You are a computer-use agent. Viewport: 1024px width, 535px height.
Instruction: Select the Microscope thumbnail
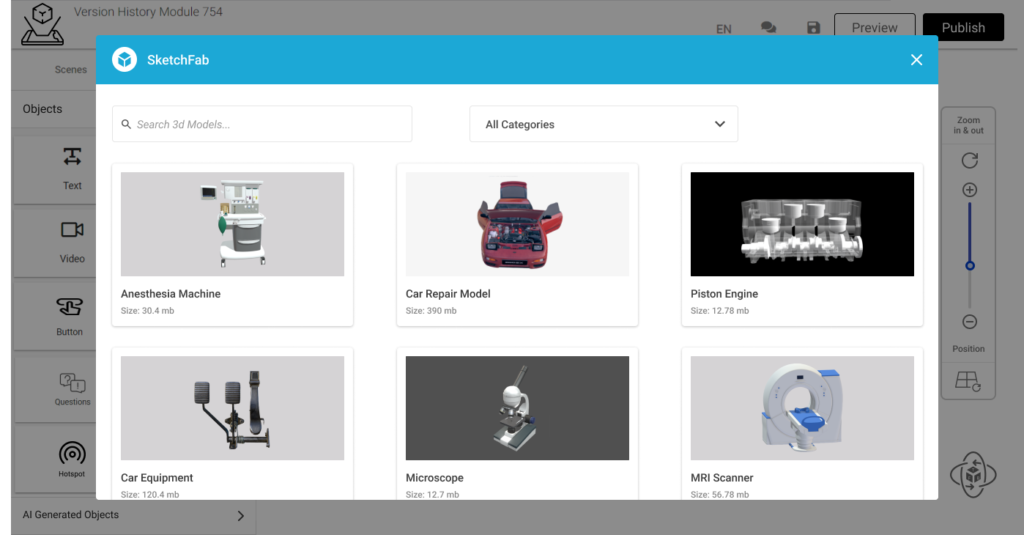tap(517, 408)
